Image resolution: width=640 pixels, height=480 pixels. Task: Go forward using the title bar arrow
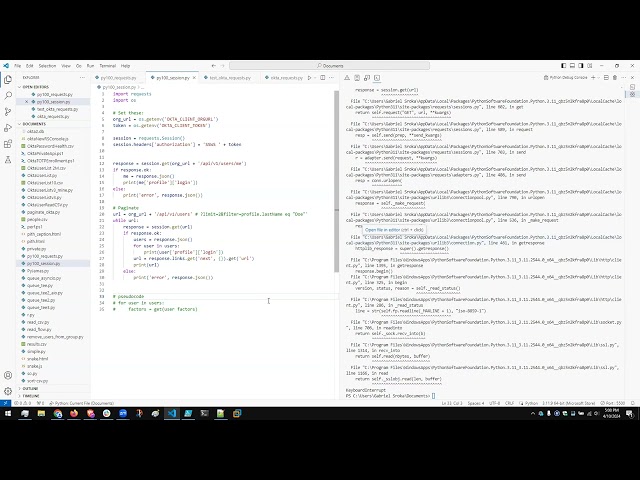[x=222, y=66]
